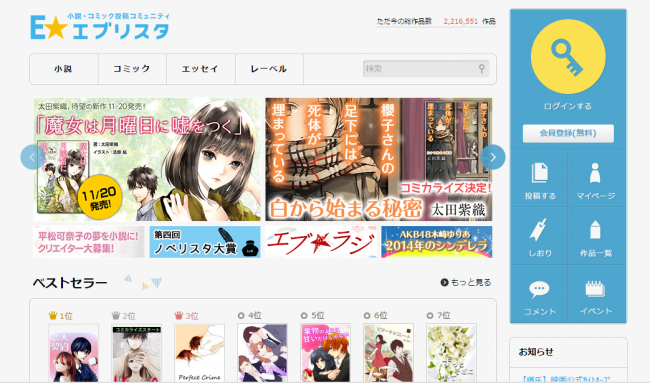Open the 1位 book cover
The height and width of the screenshot is (383, 650).
tap(73, 353)
